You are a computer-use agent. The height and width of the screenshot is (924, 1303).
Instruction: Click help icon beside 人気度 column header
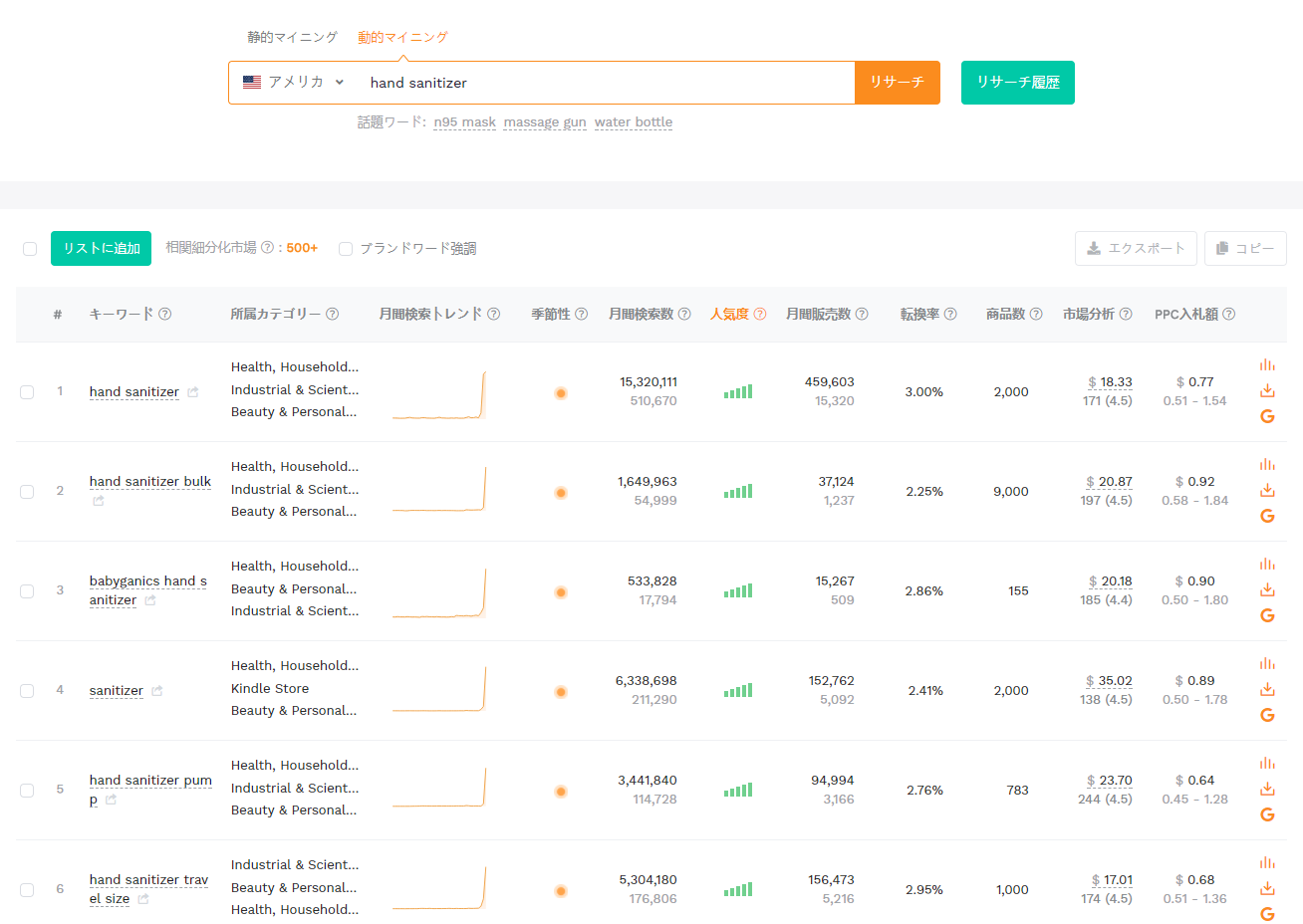click(x=760, y=314)
